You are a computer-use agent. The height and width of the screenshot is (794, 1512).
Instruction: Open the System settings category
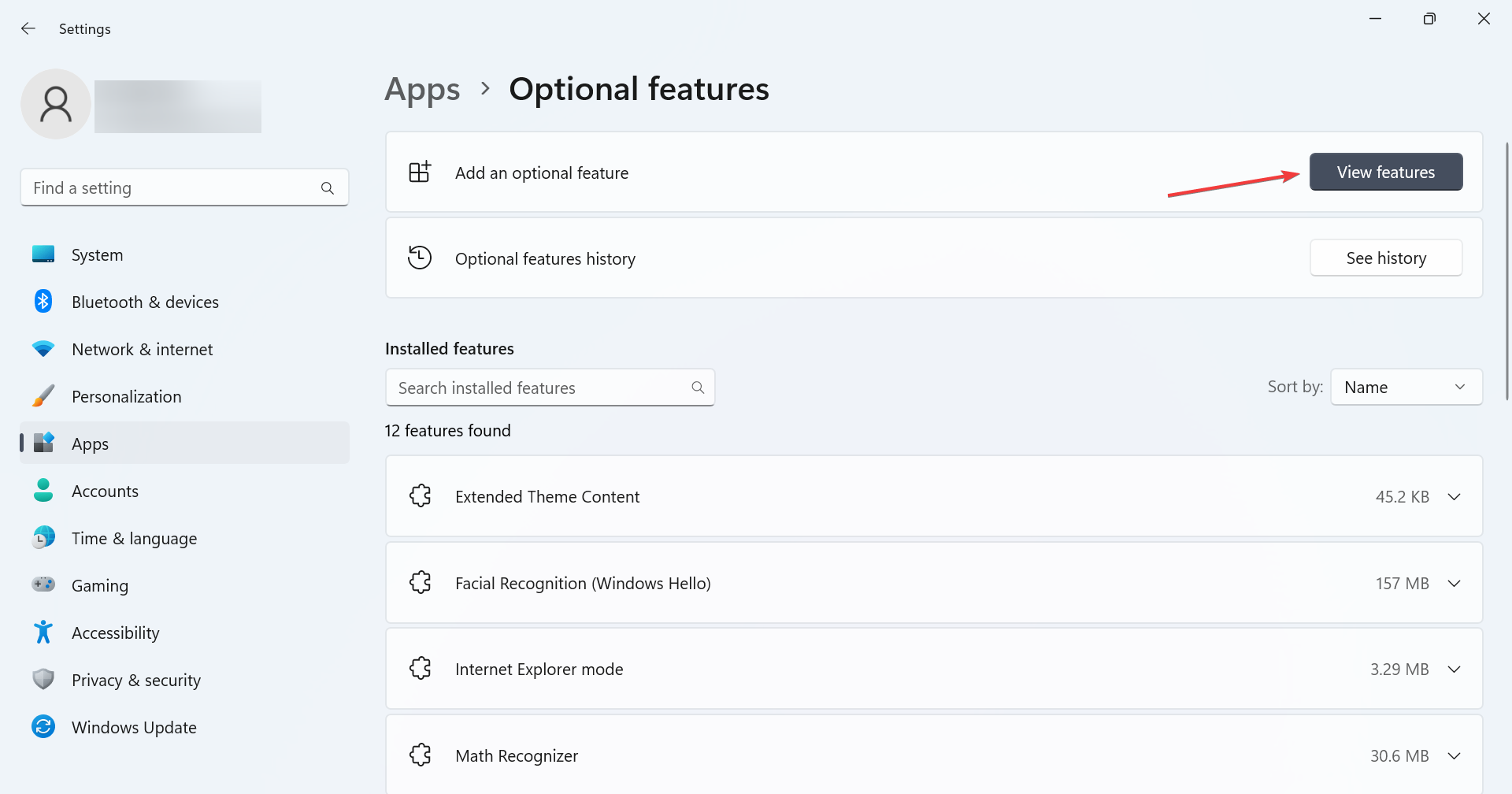[97, 255]
